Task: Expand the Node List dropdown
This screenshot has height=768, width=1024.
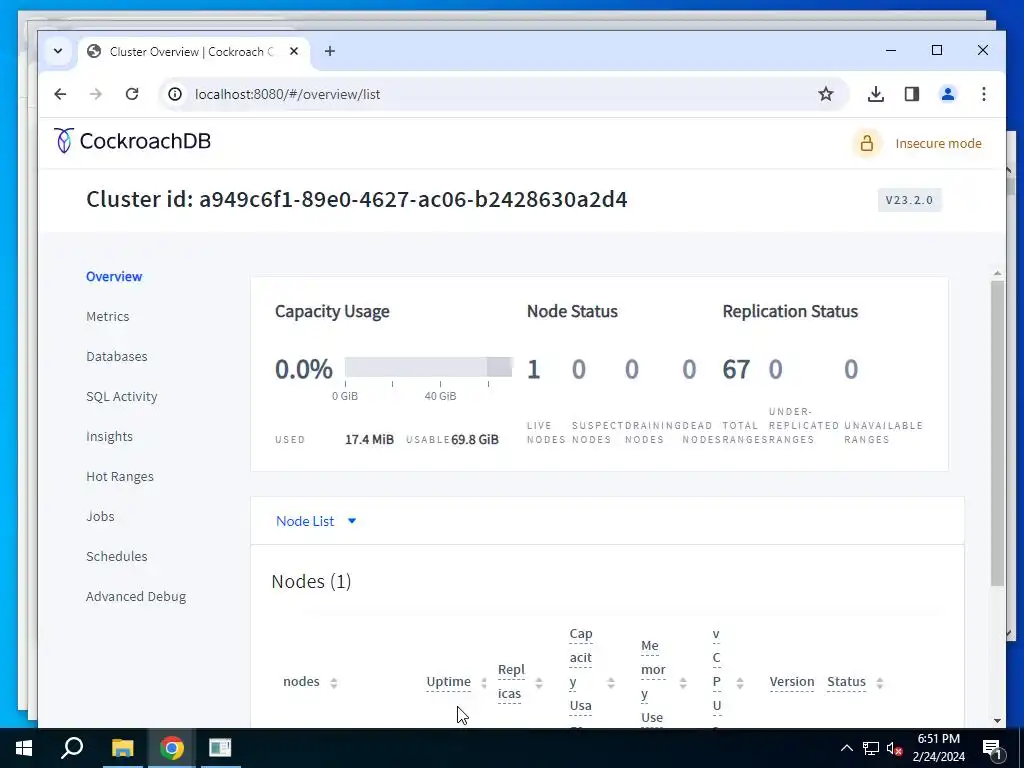Action: click(316, 521)
